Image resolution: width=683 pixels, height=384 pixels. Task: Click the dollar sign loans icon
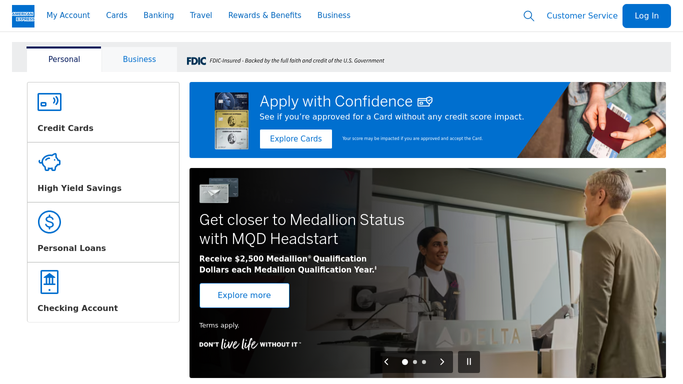(x=49, y=222)
